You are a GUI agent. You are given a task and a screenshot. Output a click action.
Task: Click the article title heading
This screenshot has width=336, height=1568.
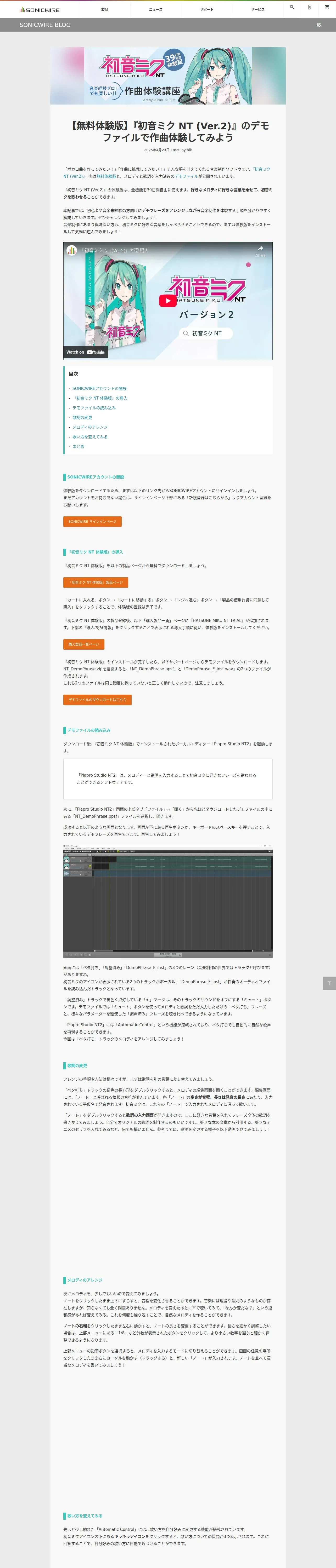coord(168,131)
